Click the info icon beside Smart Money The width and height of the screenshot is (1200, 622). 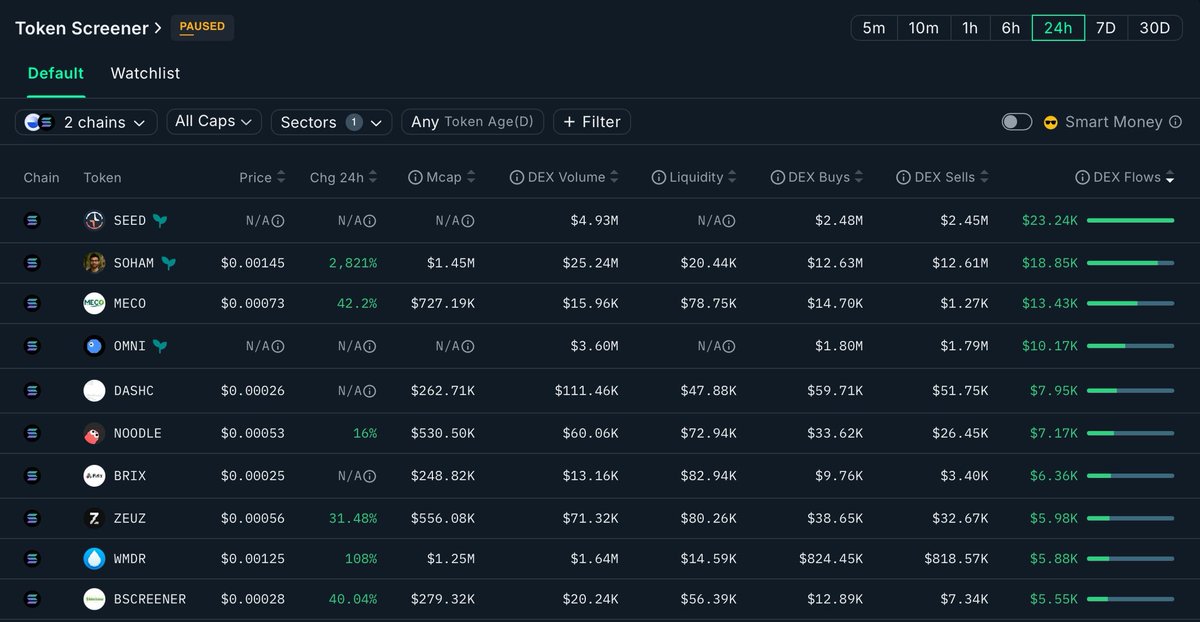pyautogui.click(x=1175, y=122)
